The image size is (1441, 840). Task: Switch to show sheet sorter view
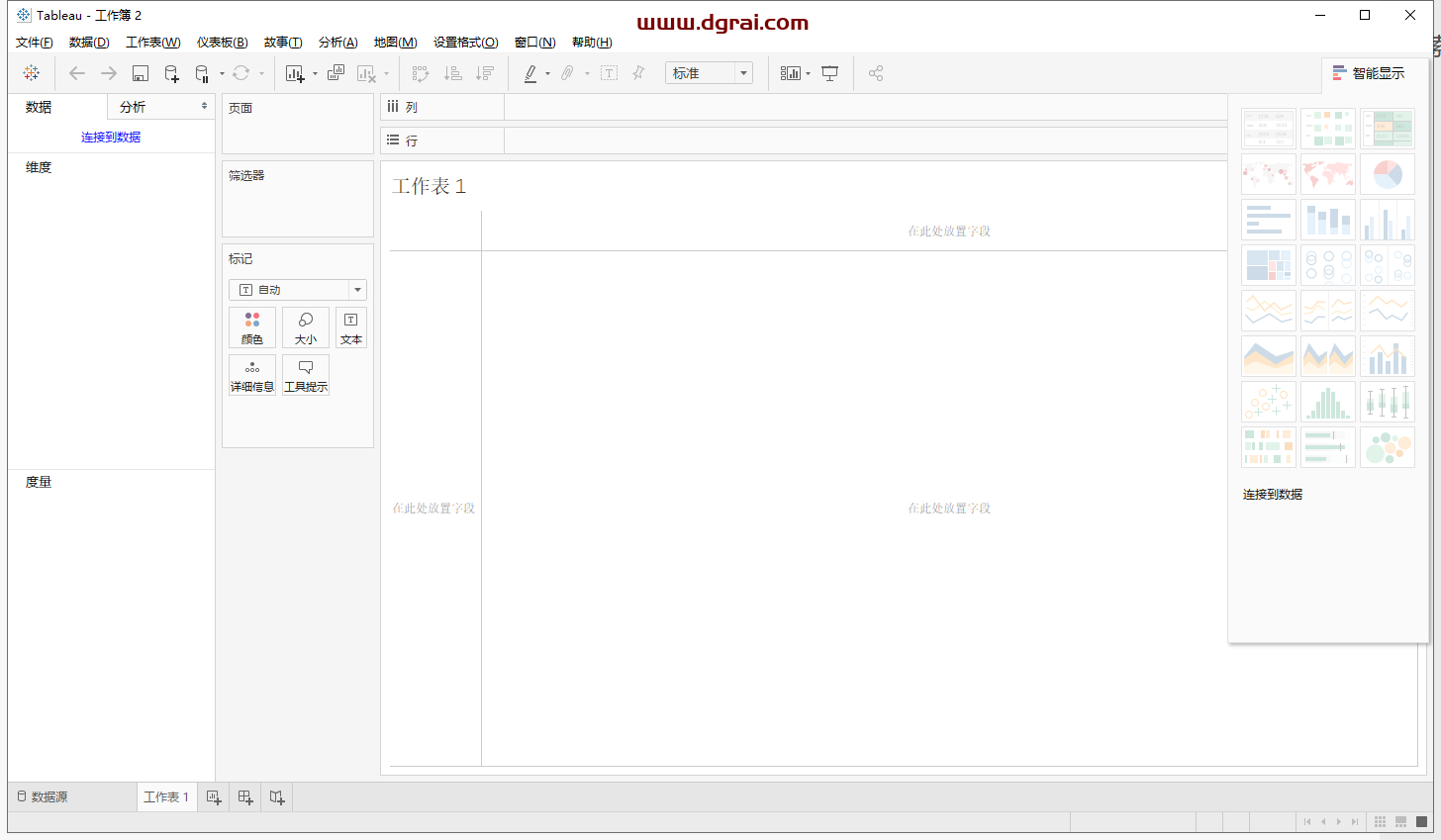[x=1380, y=822]
